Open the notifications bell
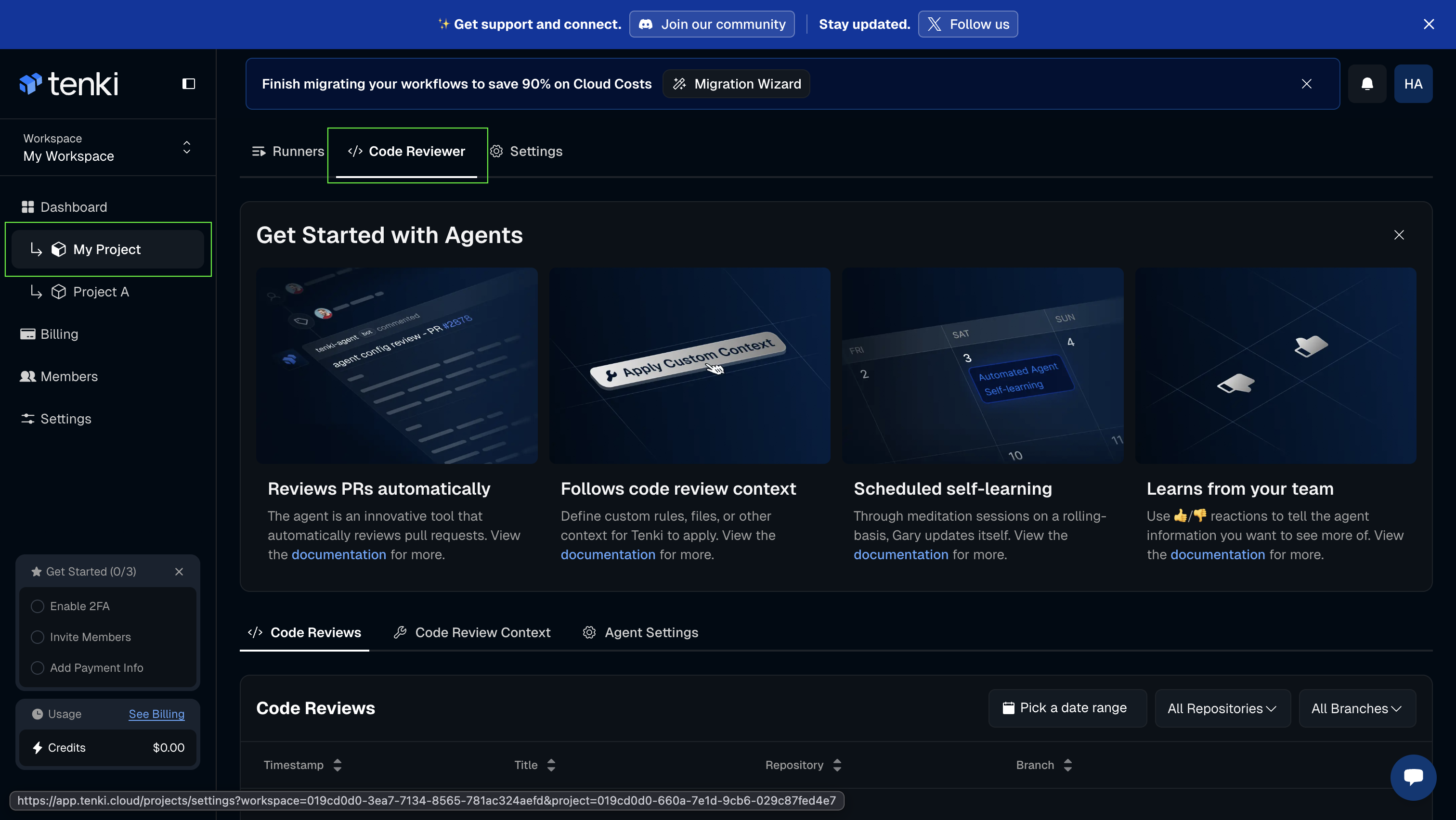1456x820 pixels. point(1367,84)
